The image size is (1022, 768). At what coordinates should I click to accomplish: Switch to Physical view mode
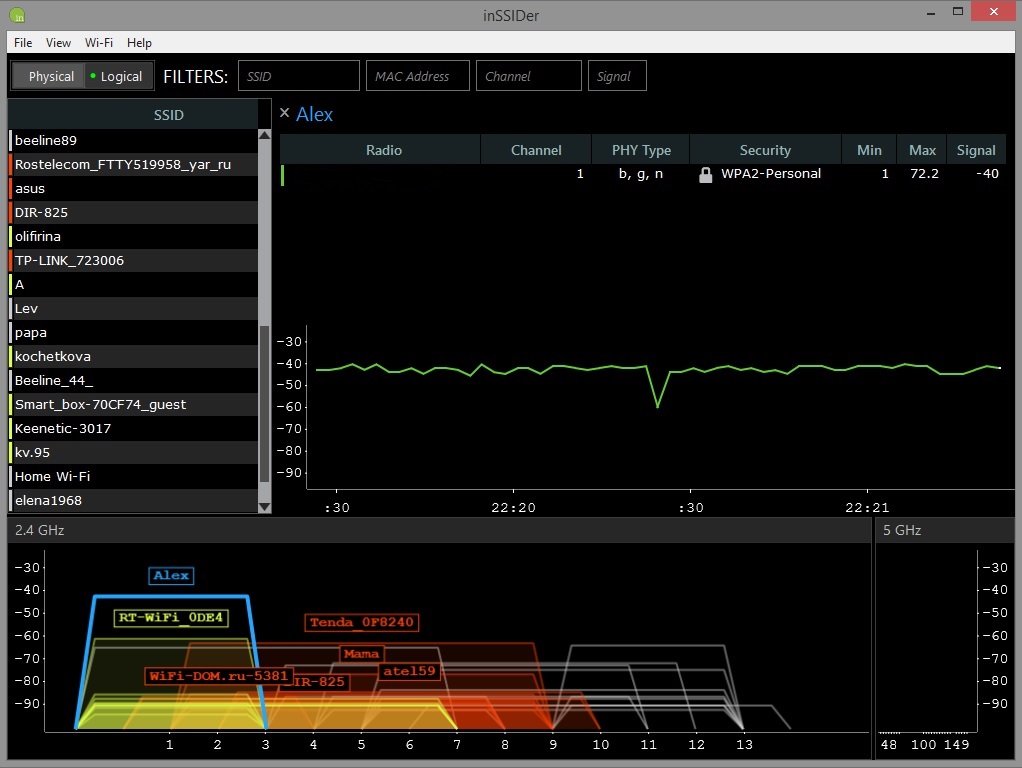click(x=50, y=76)
